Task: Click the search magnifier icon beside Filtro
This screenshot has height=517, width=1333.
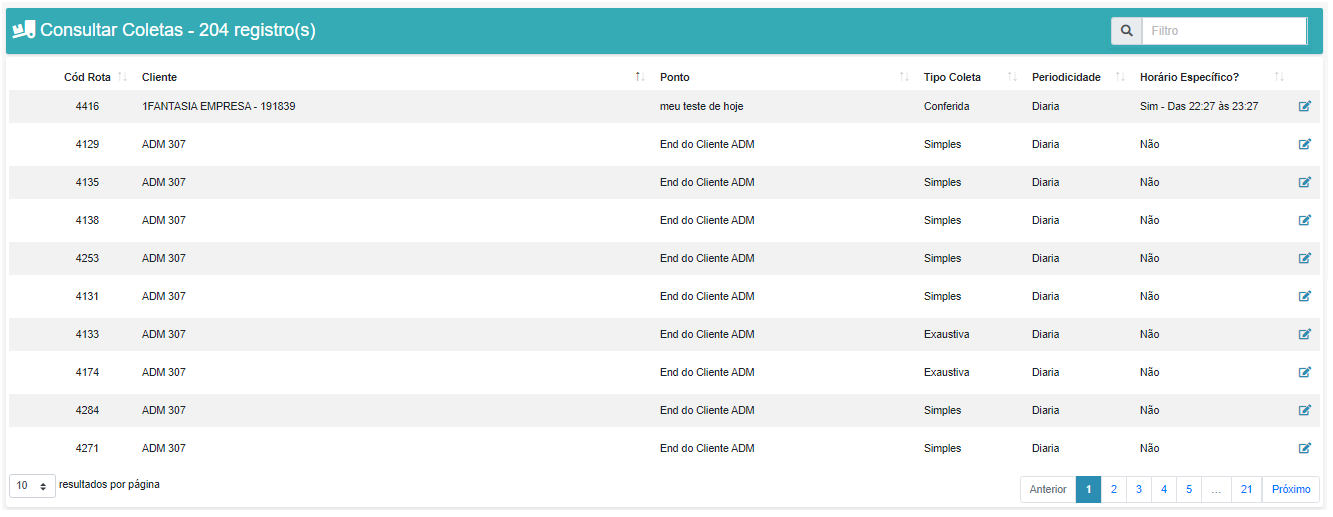Action: point(1127,31)
